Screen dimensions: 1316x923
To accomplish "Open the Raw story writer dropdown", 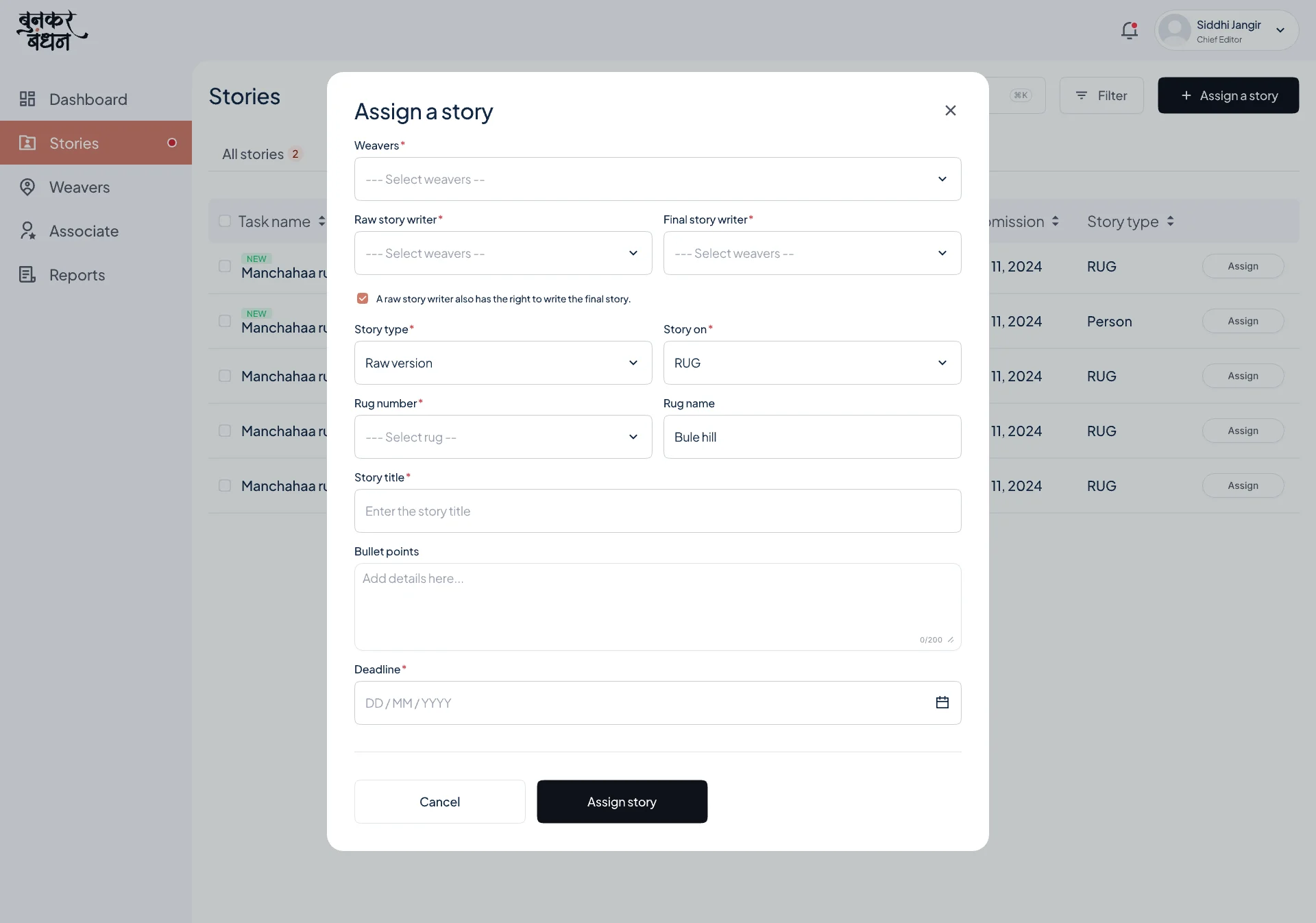I will coord(503,253).
